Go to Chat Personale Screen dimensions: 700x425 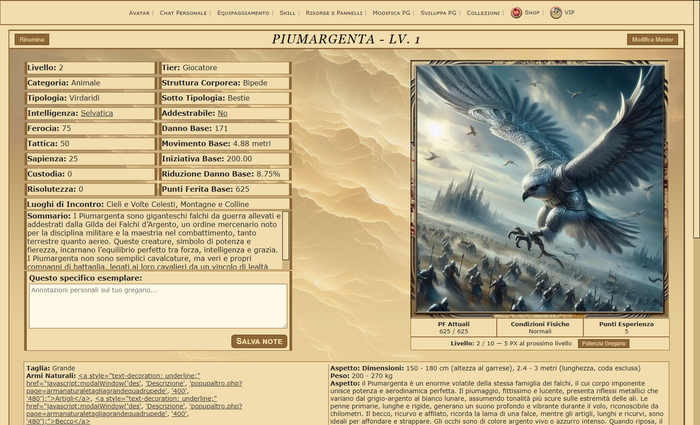click(x=183, y=13)
